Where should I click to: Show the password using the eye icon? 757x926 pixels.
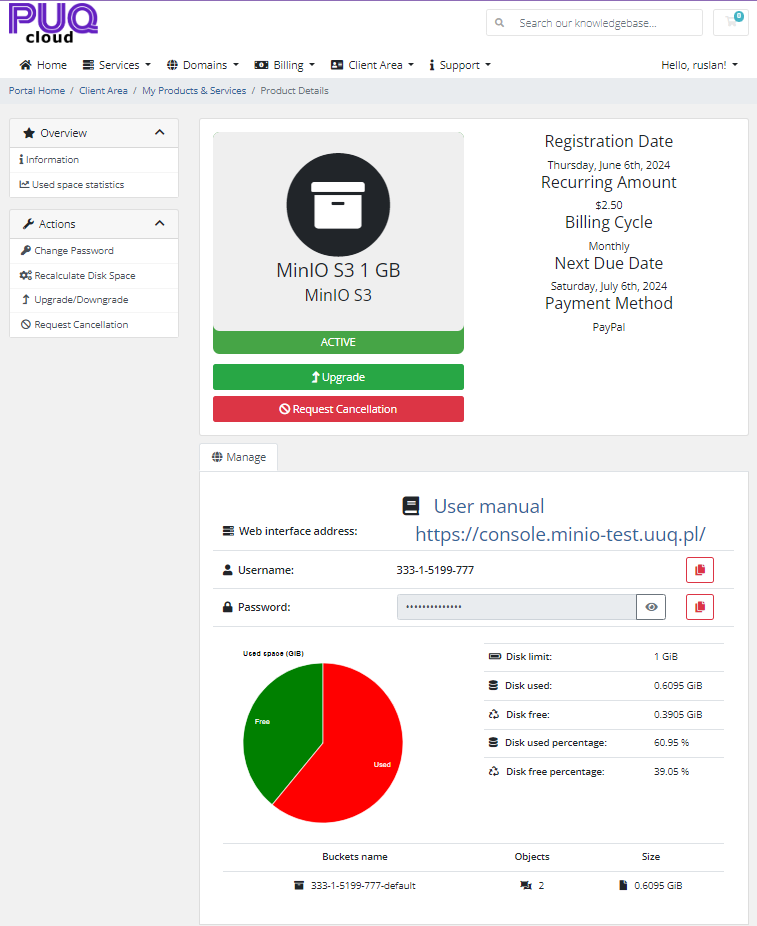[651, 607]
